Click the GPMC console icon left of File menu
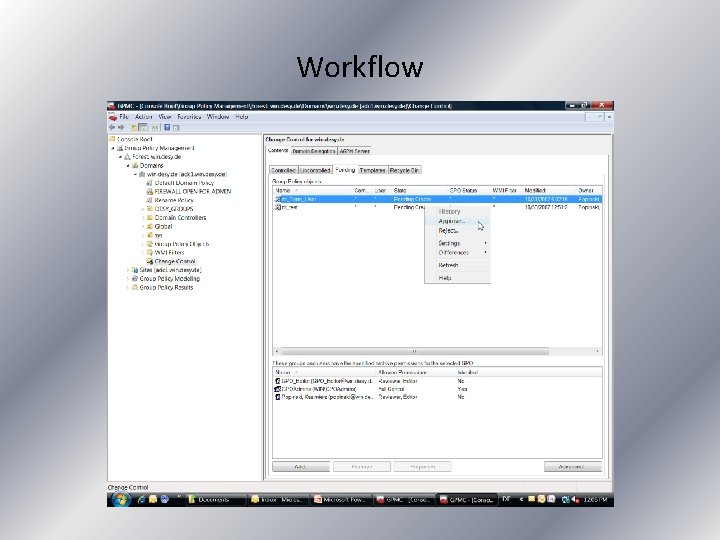720x540 pixels. pyautogui.click(x=112, y=117)
